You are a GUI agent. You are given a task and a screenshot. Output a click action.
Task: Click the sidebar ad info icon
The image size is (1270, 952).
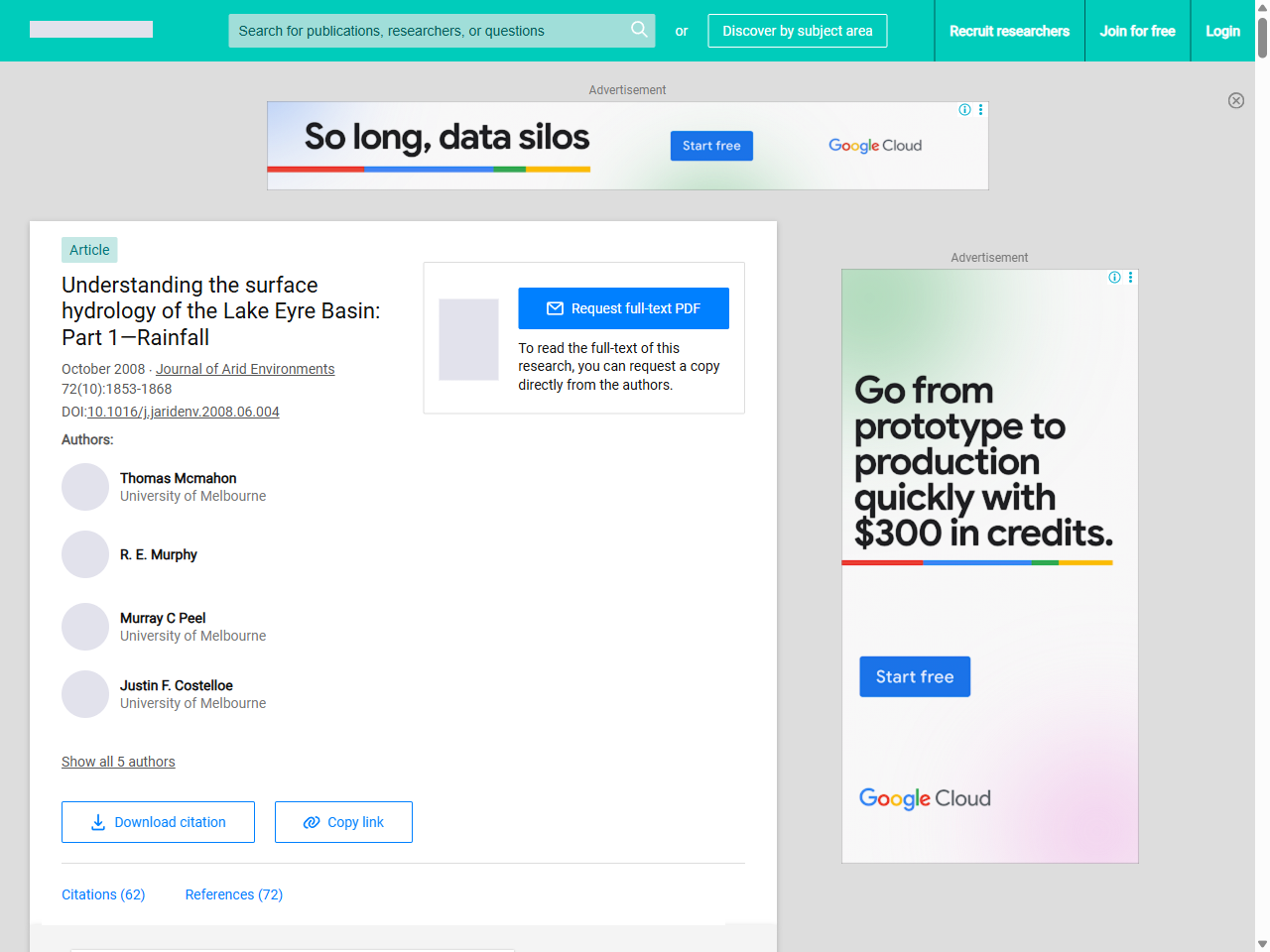pyautogui.click(x=1114, y=278)
